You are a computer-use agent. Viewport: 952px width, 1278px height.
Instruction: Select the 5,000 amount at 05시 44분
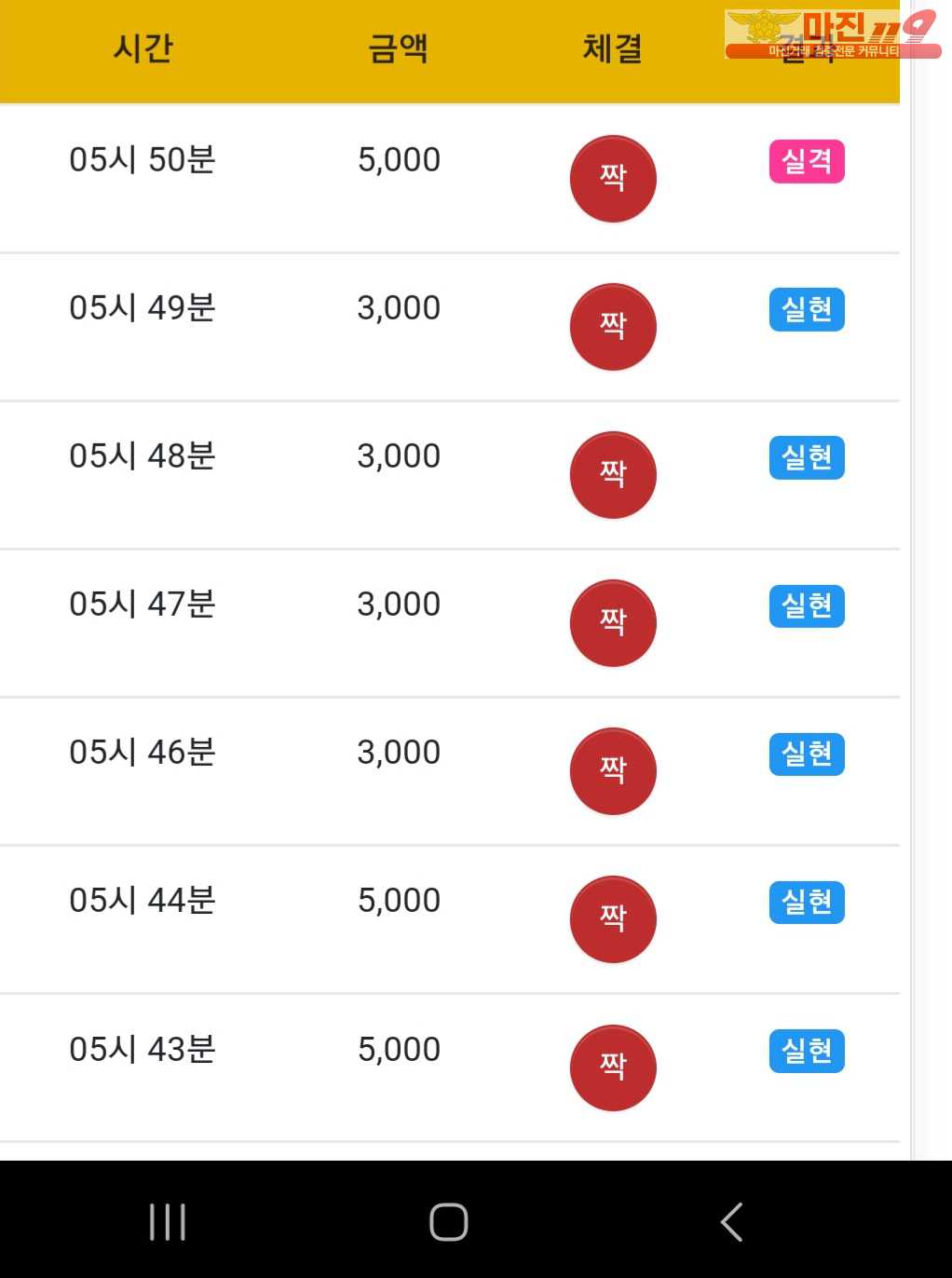click(x=399, y=901)
